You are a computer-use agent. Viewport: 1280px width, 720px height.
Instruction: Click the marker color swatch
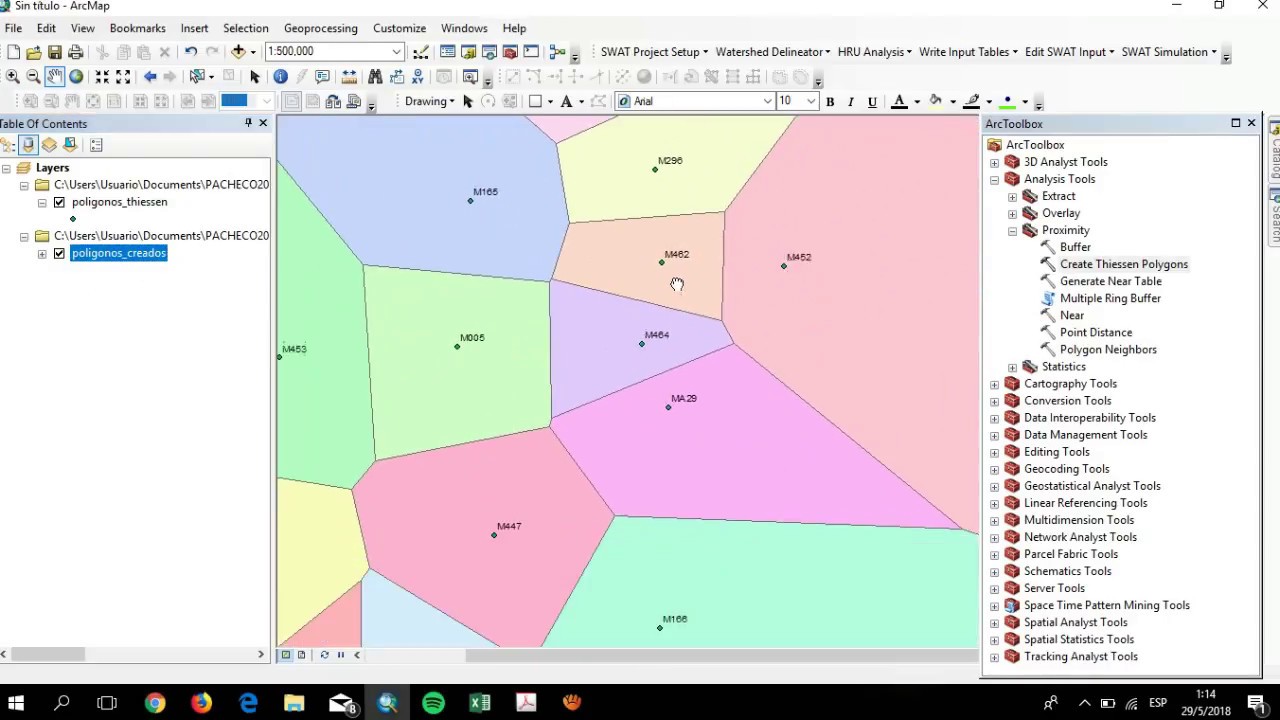point(1007,101)
